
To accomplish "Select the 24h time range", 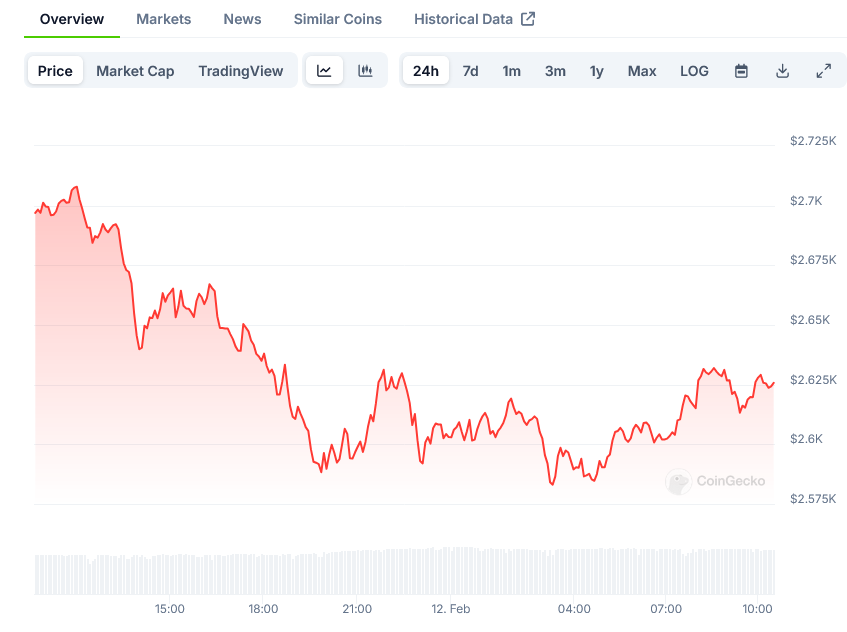I will click(426, 71).
